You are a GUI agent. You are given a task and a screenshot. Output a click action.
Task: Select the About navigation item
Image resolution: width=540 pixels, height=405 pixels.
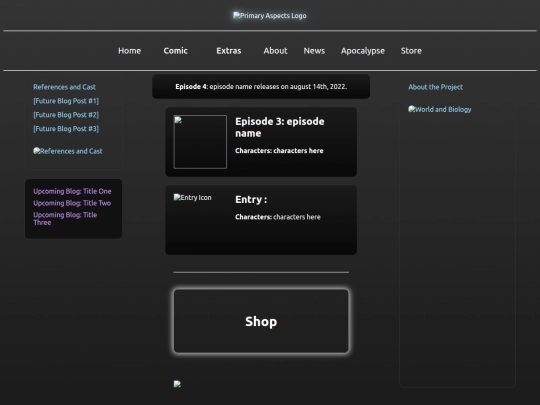click(276, 51)
